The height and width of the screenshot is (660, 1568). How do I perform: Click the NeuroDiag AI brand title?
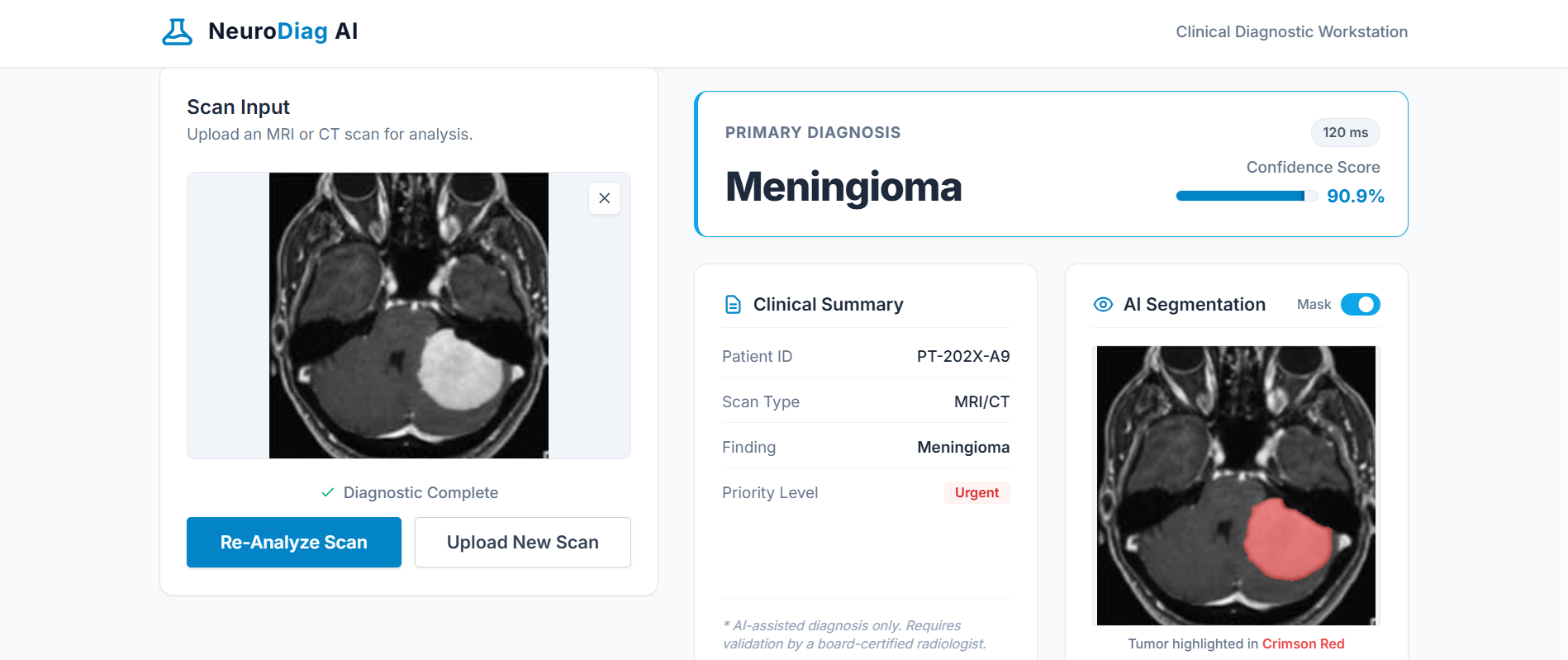pyautogui.click(x=283, y=31)
